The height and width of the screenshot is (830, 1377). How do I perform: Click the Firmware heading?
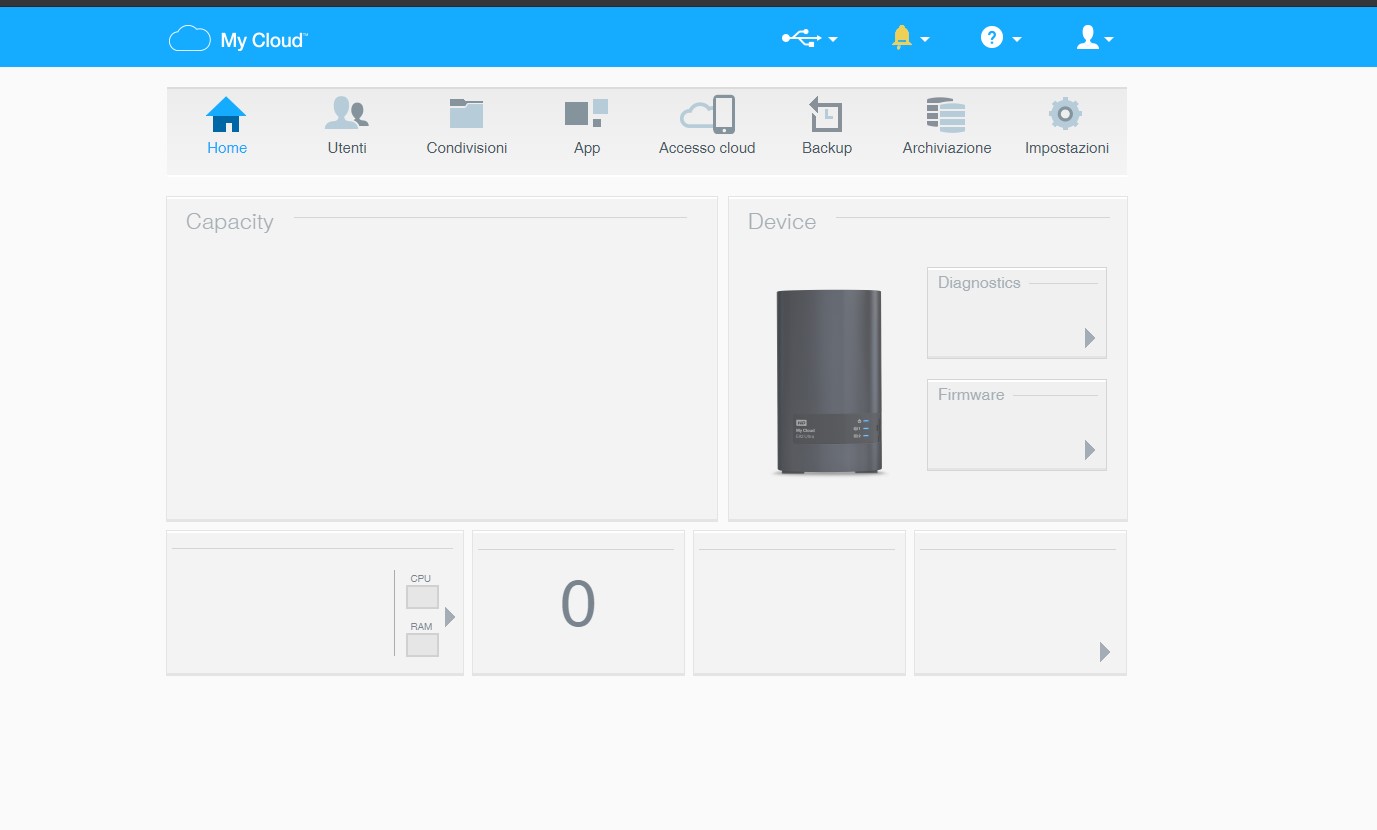pos(971,395)
